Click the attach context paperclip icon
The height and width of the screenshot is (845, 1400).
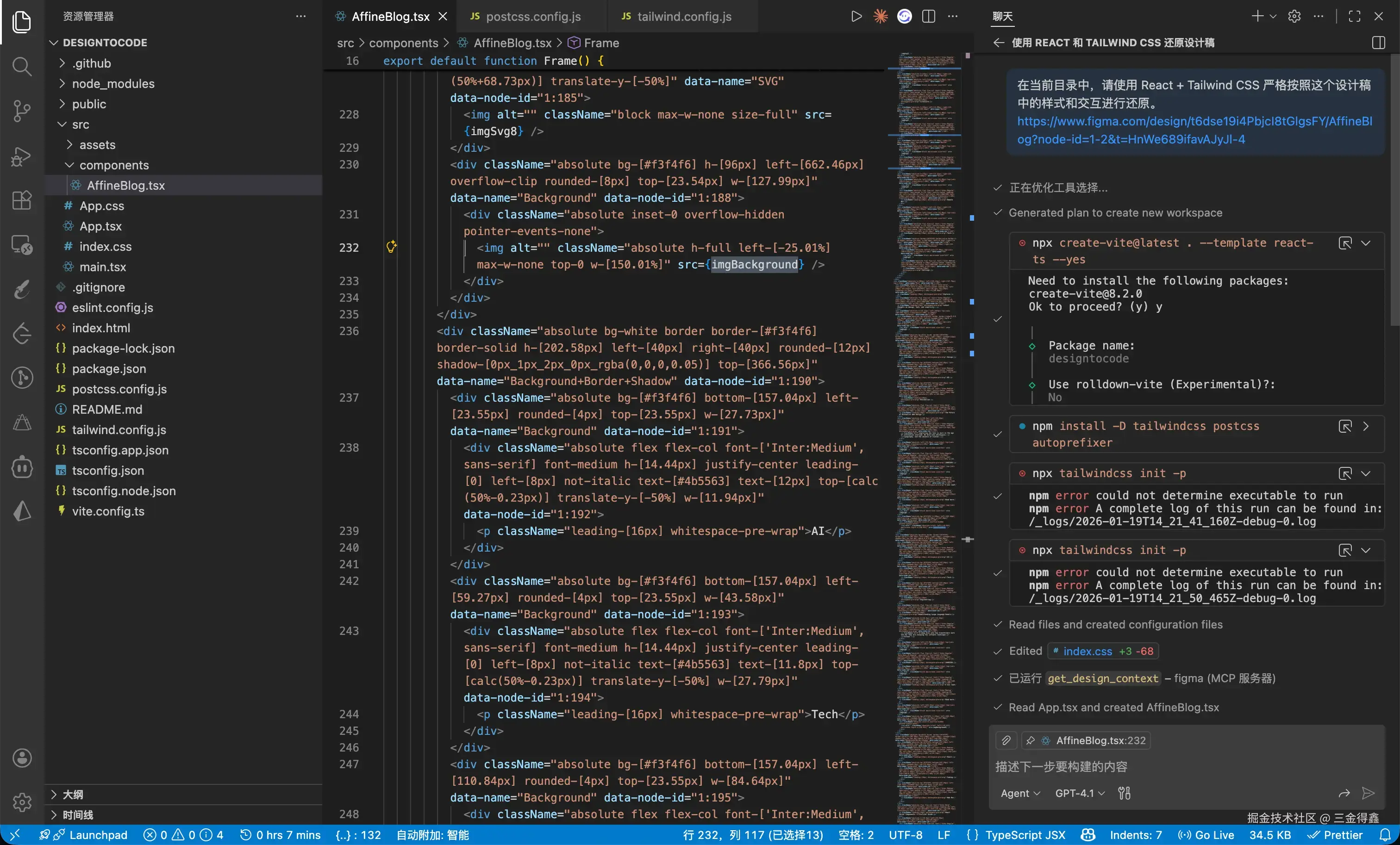tap(1006, 740)
